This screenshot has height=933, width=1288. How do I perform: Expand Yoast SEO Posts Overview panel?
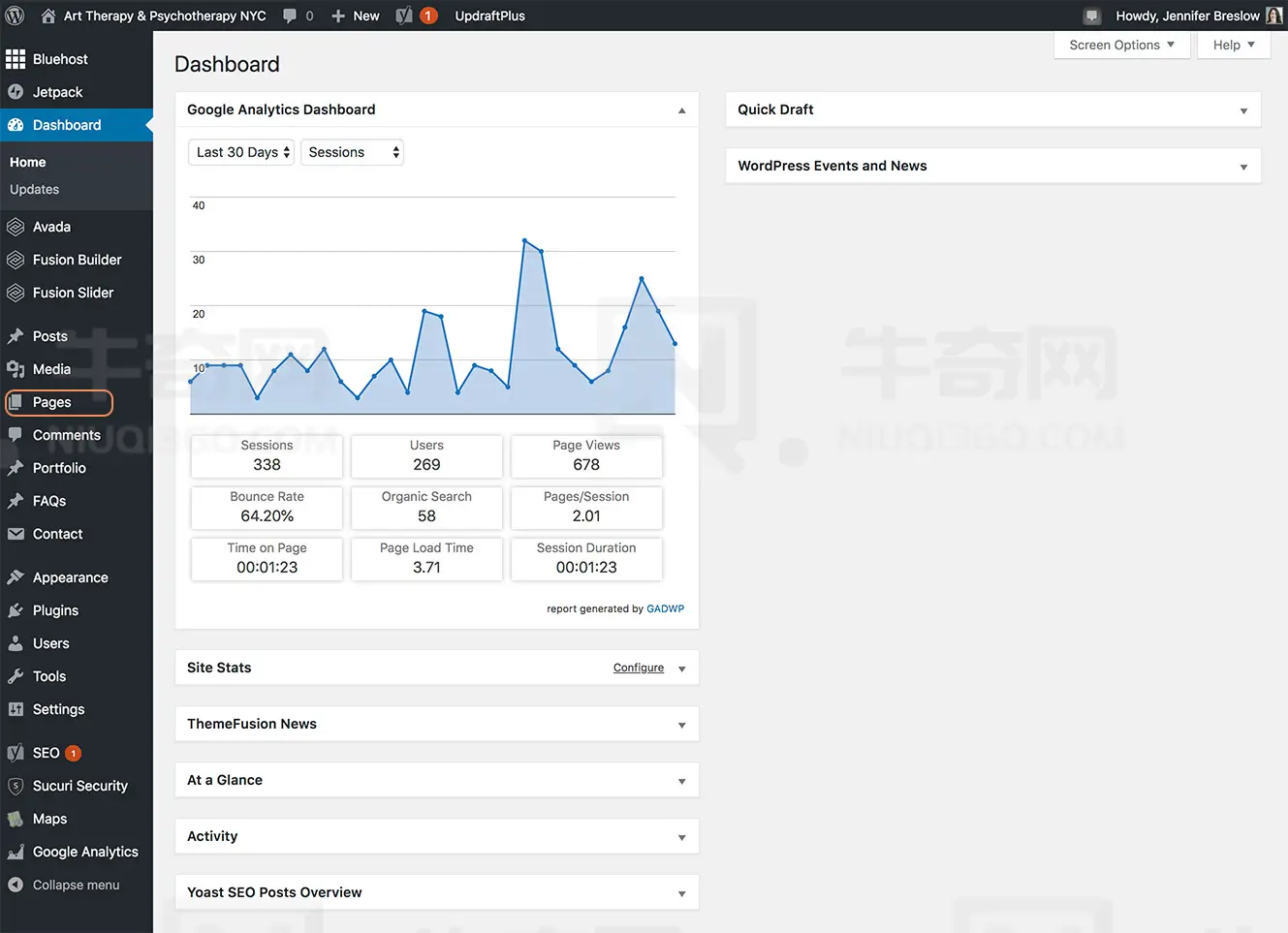[x=681, y=893]
